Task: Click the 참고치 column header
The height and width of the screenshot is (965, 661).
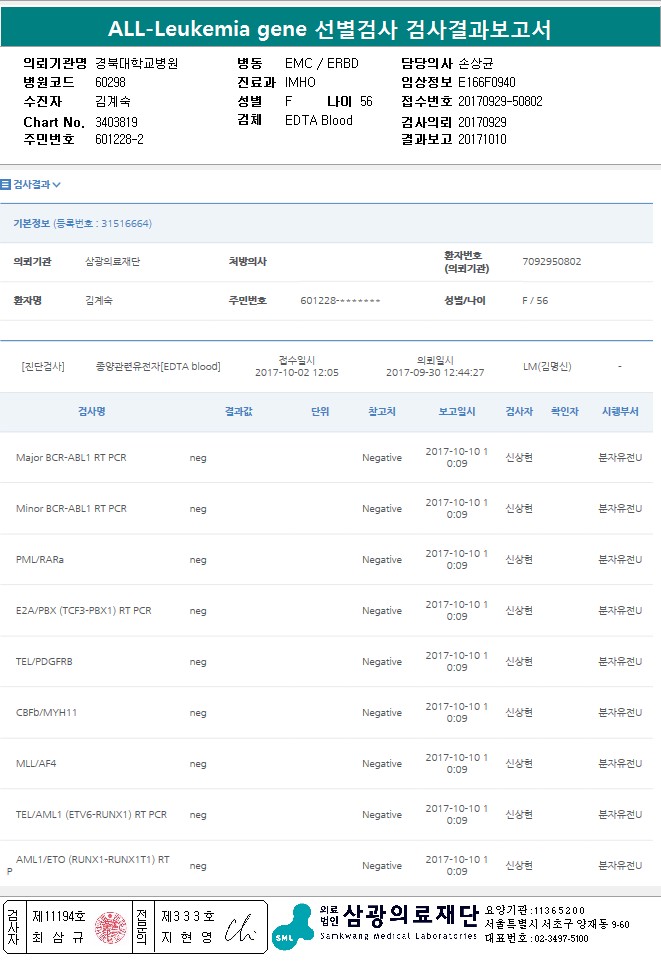Action: point(382,411)
